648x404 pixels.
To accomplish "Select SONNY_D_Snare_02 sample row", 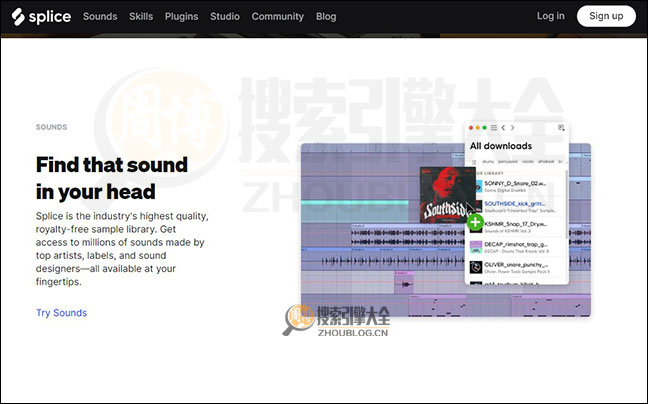I will tap(517, 186).
